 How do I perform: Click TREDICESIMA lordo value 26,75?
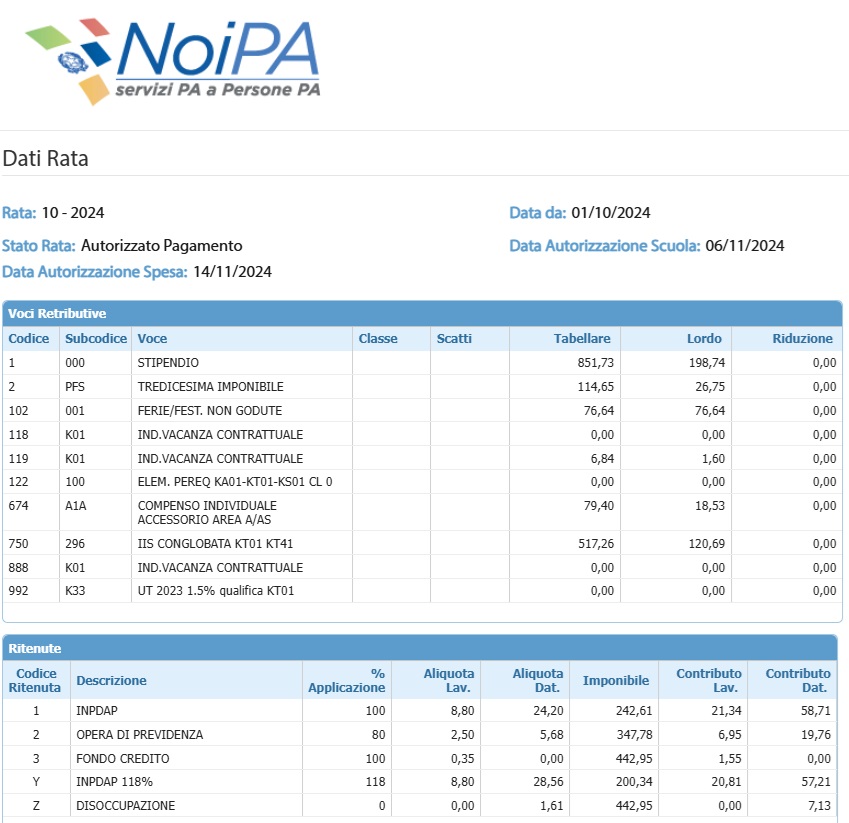coord(710,387)
